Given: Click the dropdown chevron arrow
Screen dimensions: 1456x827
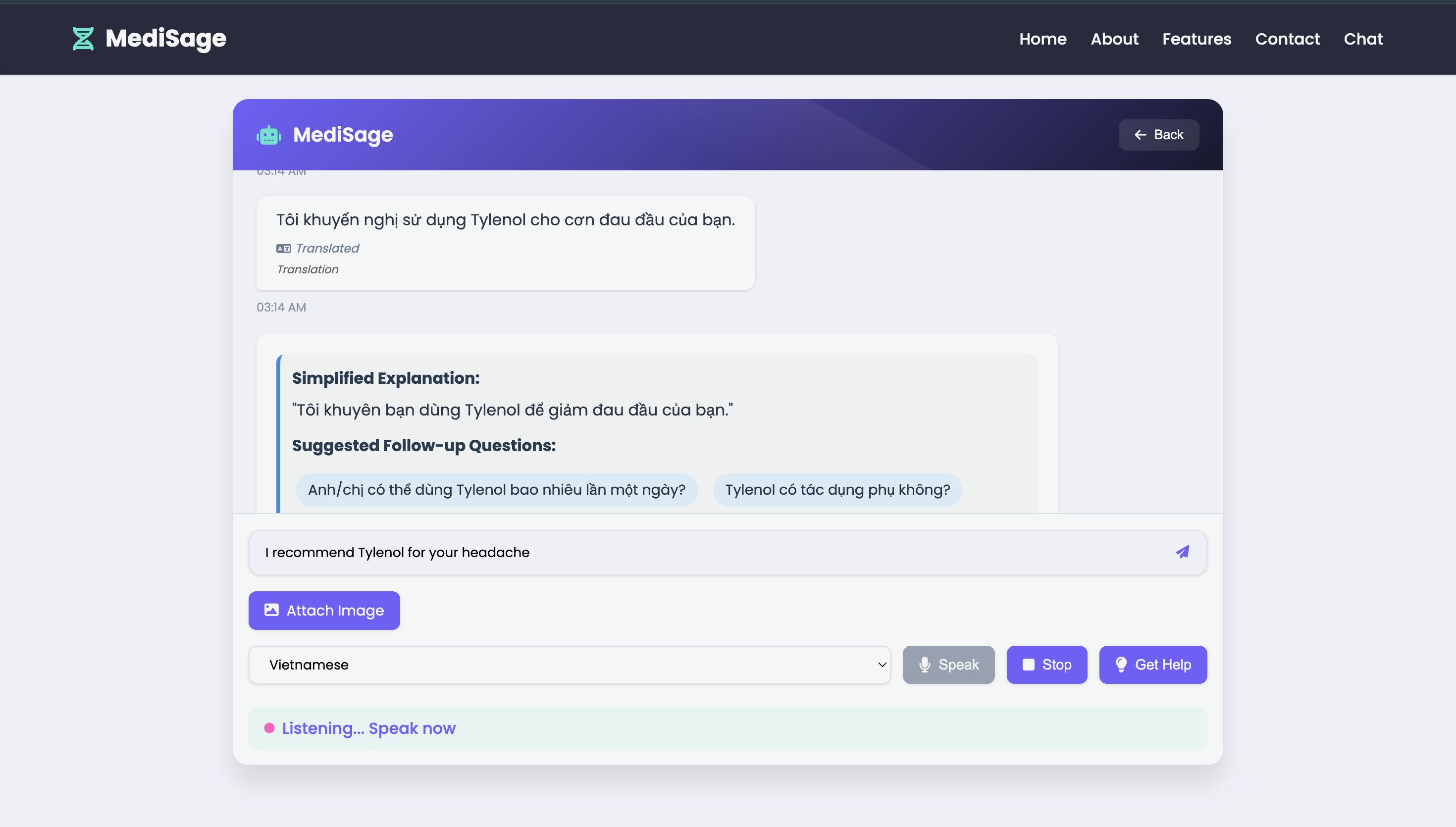Looking at the screenshot, I should click(x=882, y=665).
